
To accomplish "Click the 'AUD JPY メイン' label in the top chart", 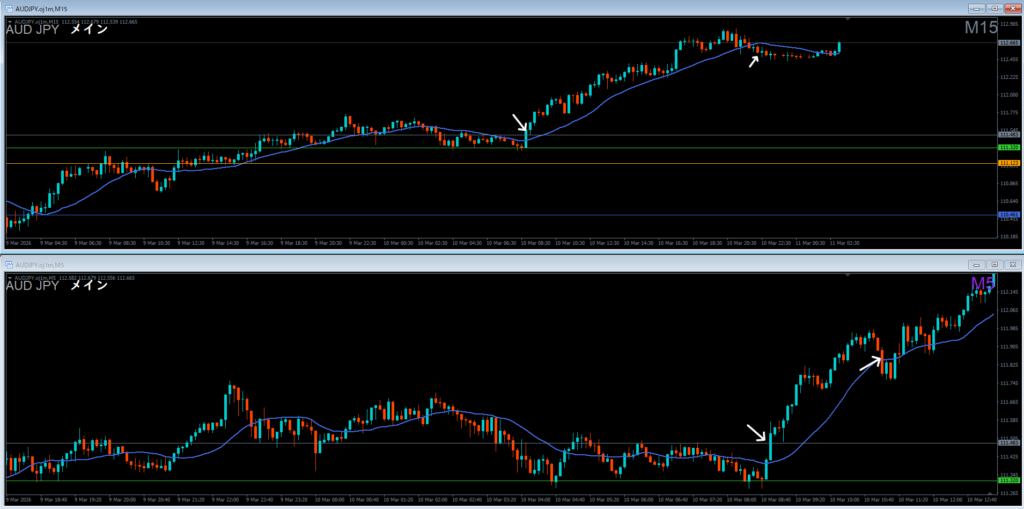I will pyautogui.click(x=57, y=30).
